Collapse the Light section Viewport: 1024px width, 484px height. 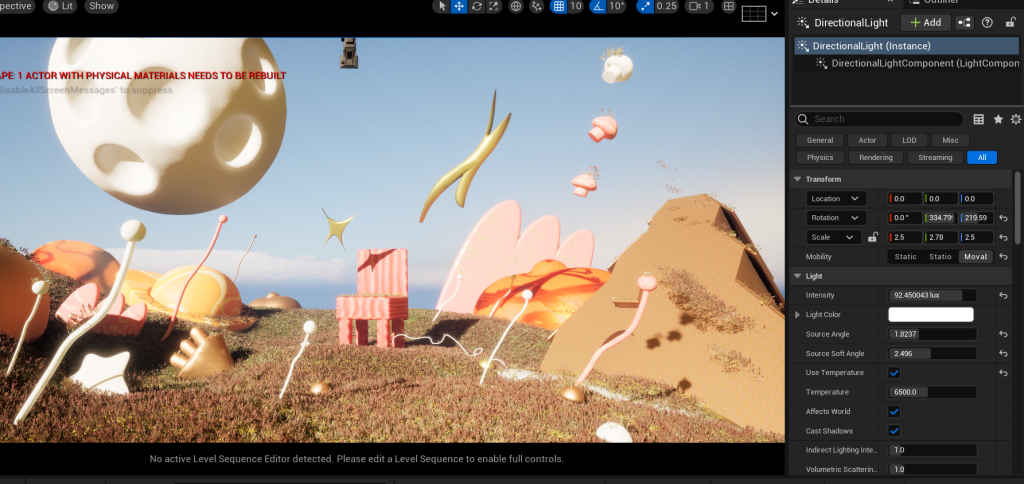pyautogui.click(x=797, y=276)
